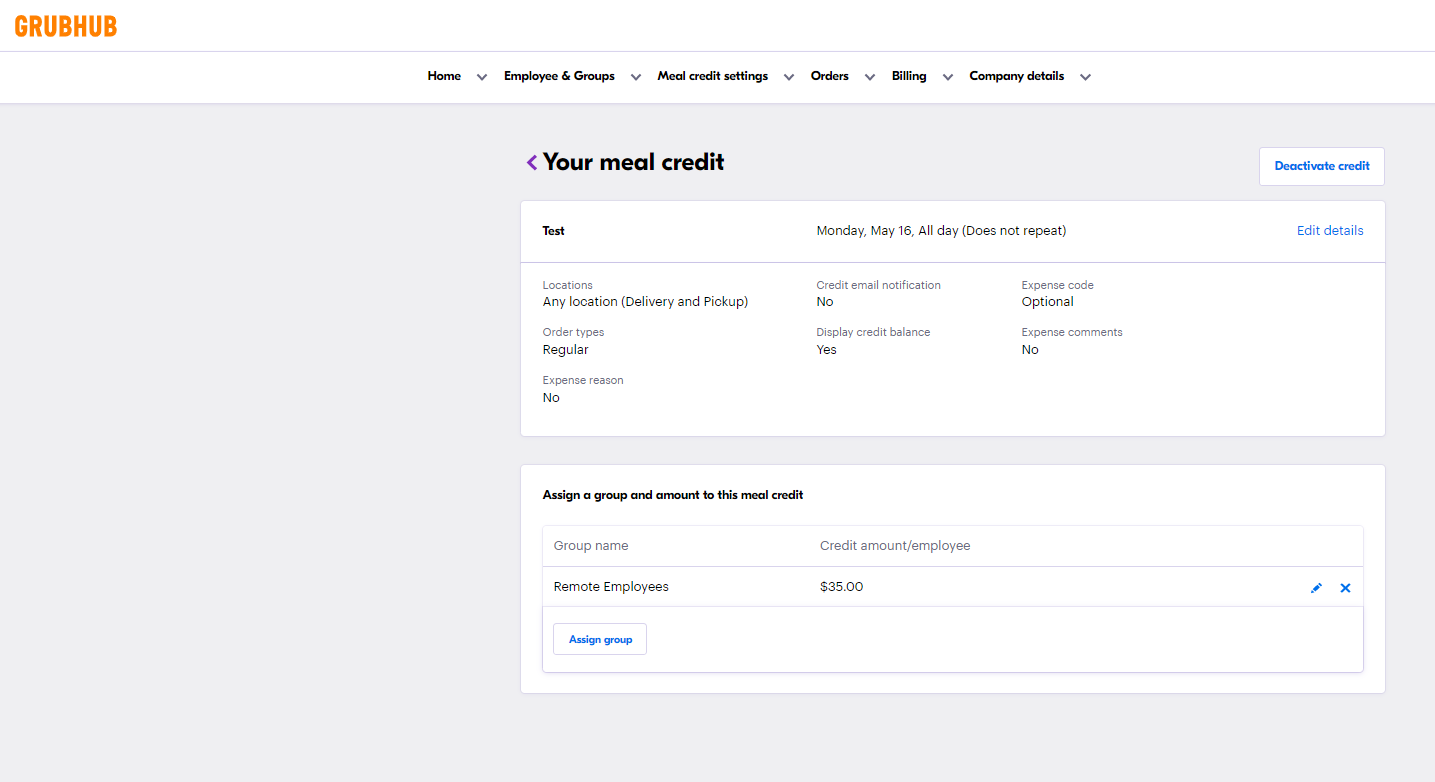Edit Remote Employees credit with pencil icon

coord(1316,588)
